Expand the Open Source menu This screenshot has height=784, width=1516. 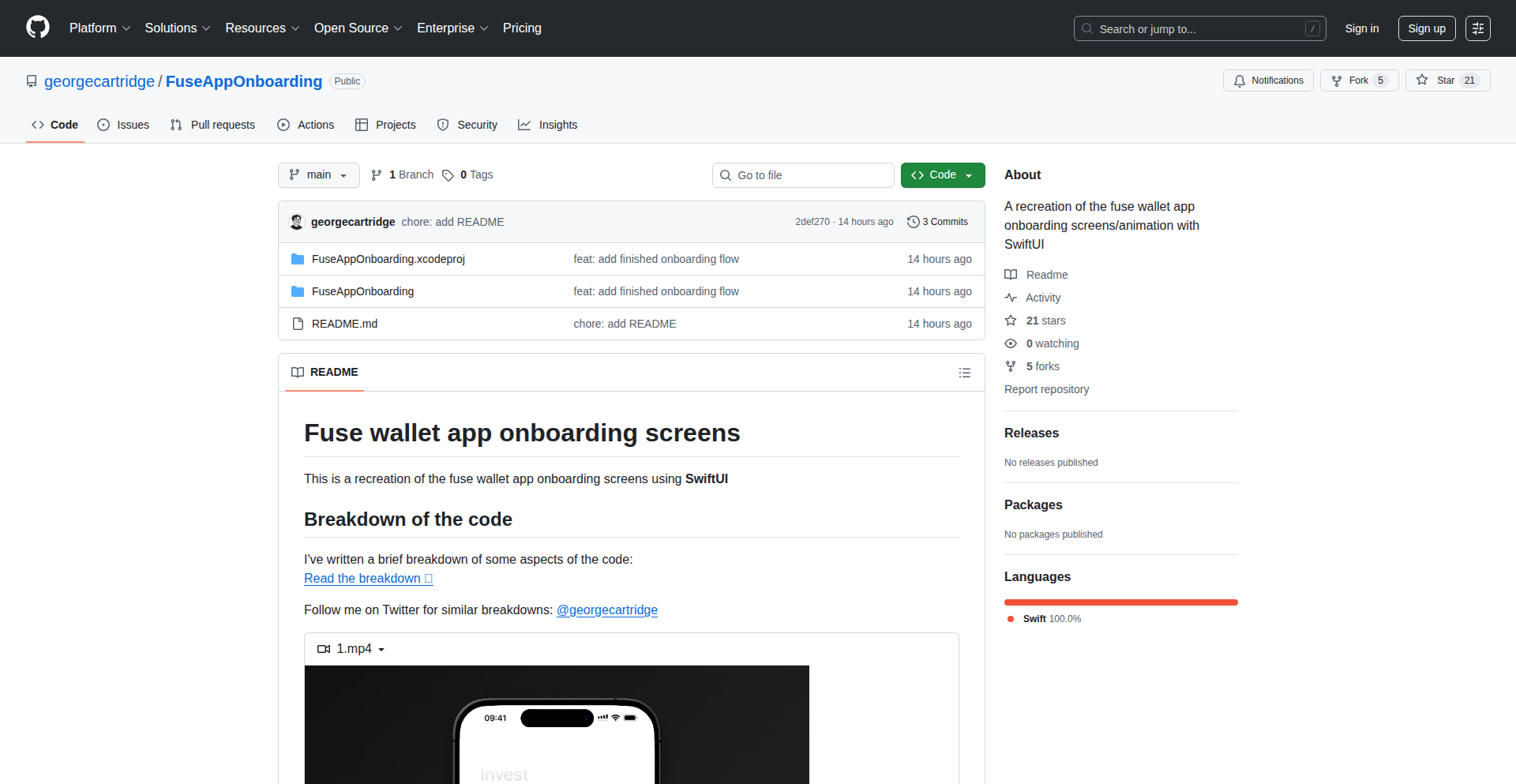pos(358,28)
